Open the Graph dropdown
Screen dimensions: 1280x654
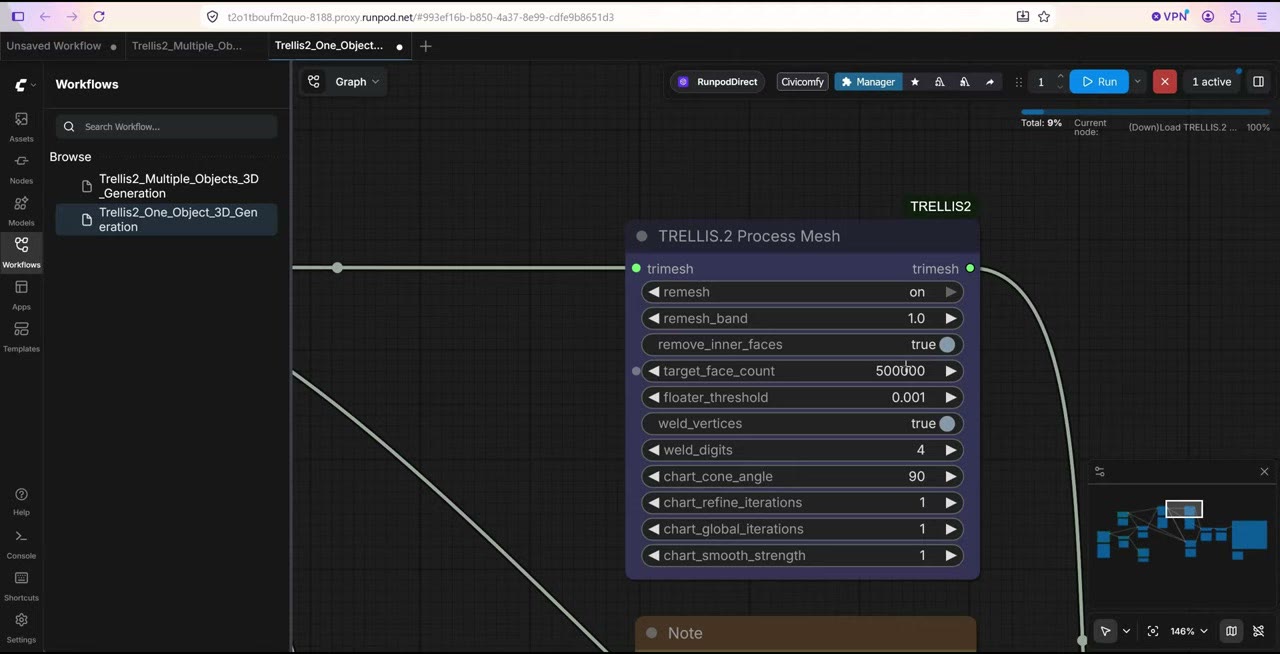(x=345, y=82)
